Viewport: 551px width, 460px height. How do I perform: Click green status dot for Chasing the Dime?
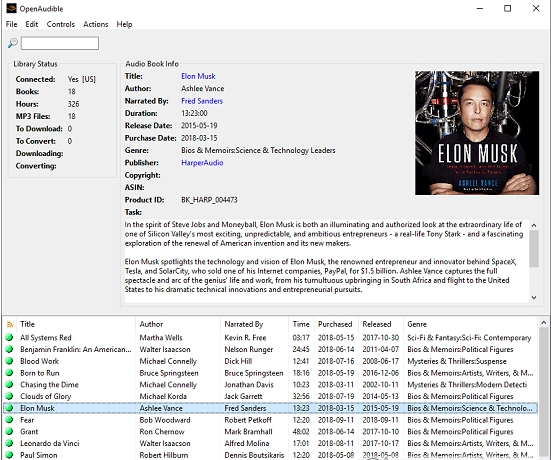point(9,384)
